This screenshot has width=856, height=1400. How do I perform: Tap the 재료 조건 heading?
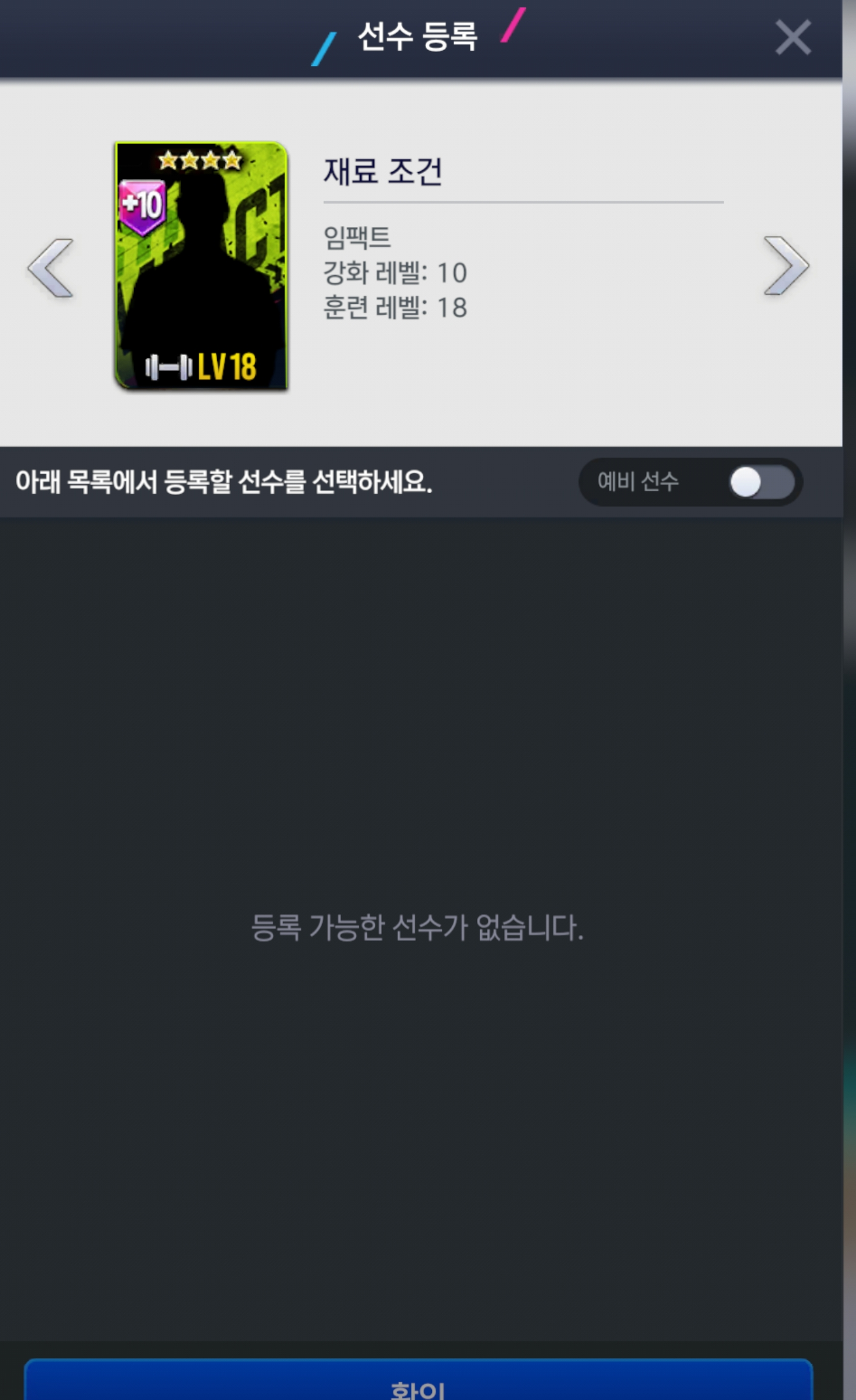pos(383,171)
